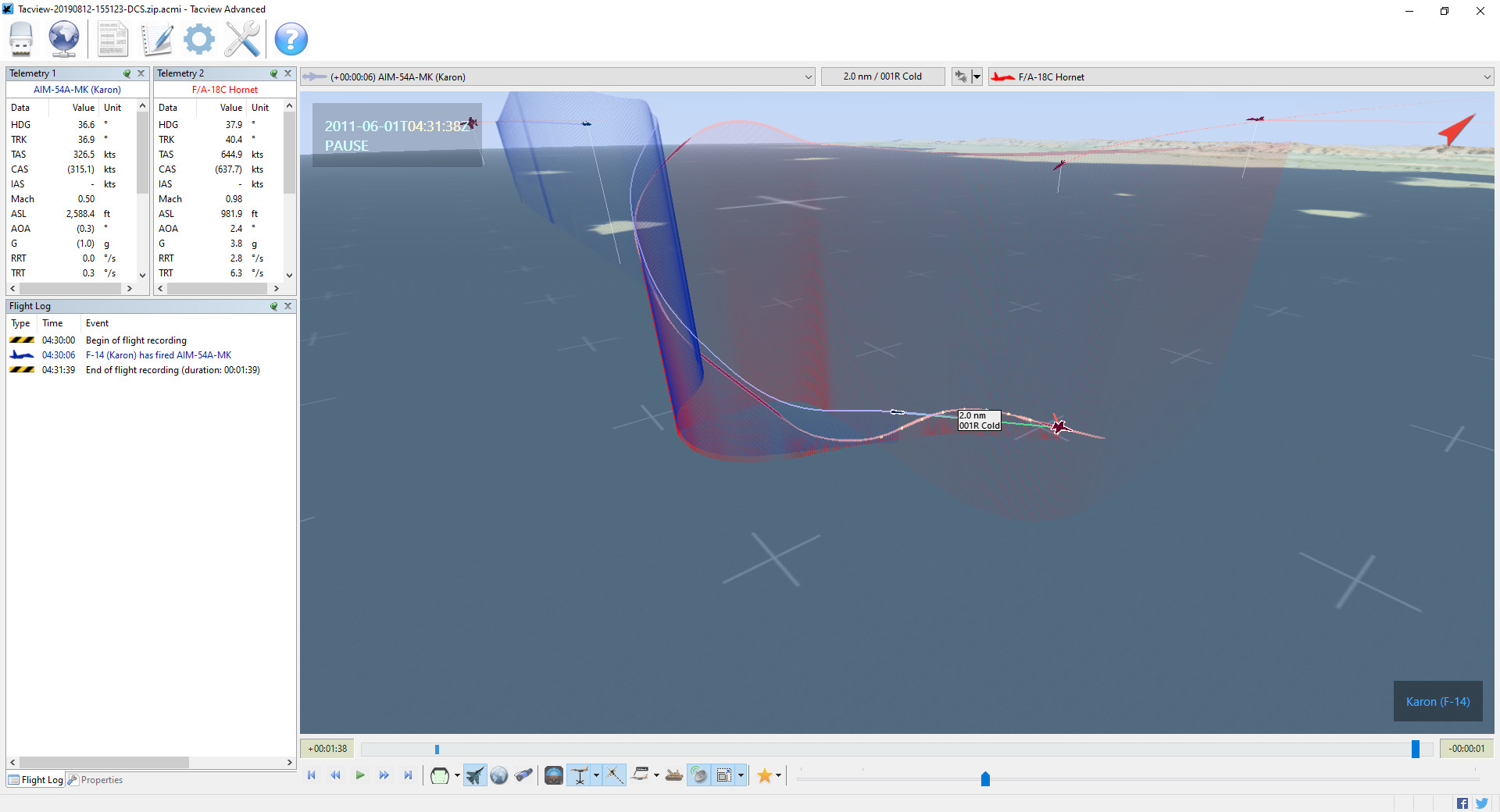
Task: Switch to the Properties tab
Action: point(95,780)
